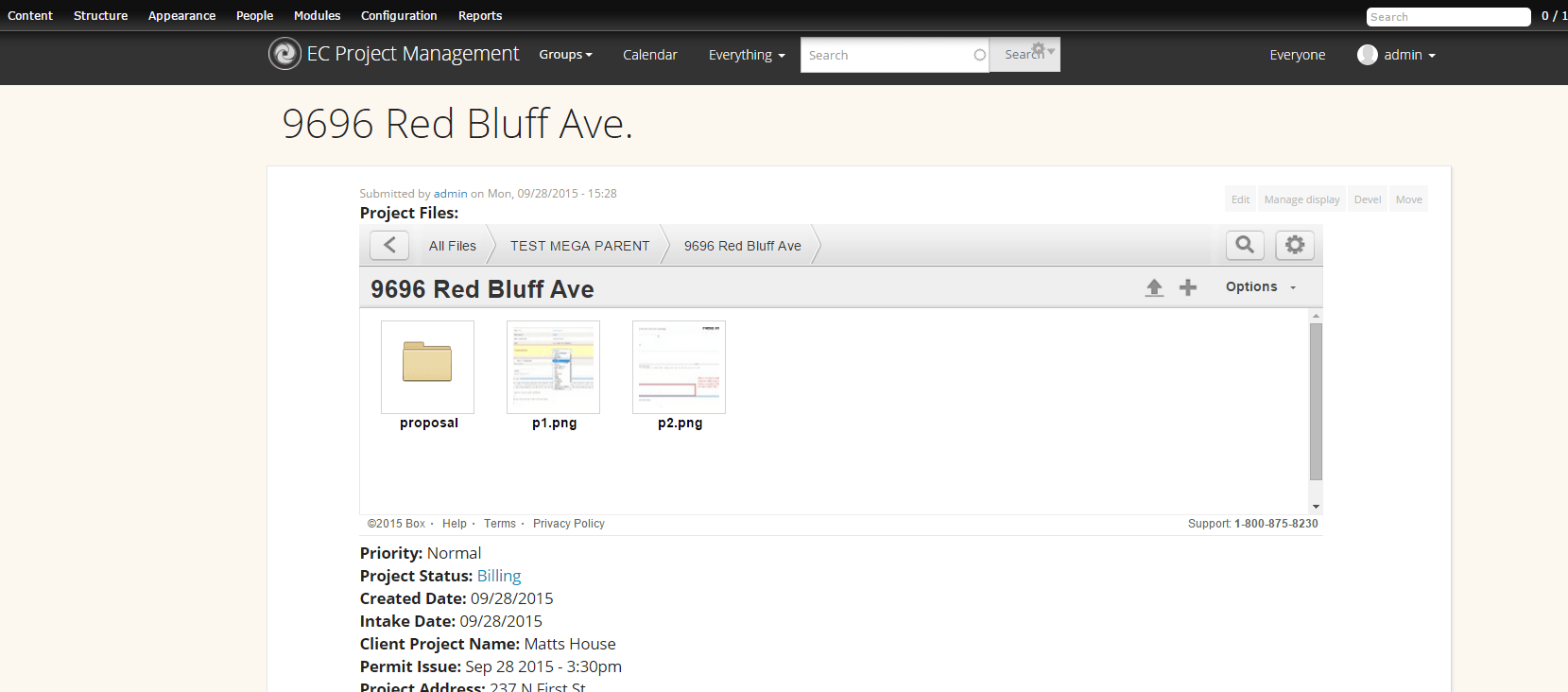Click the Move tab
This screenshot has height=692, width=1568.
click(1408, 199)
